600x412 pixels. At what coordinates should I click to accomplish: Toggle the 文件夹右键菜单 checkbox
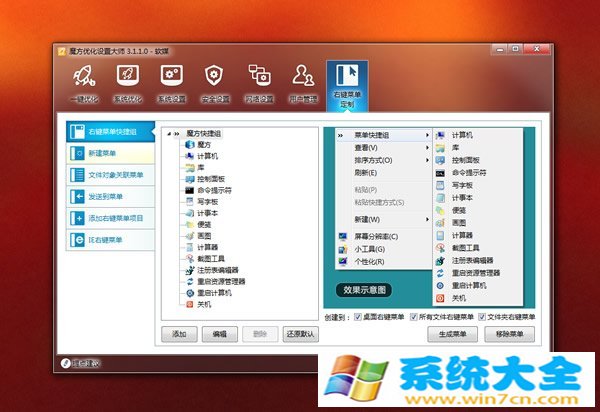[x=482, y=317]
